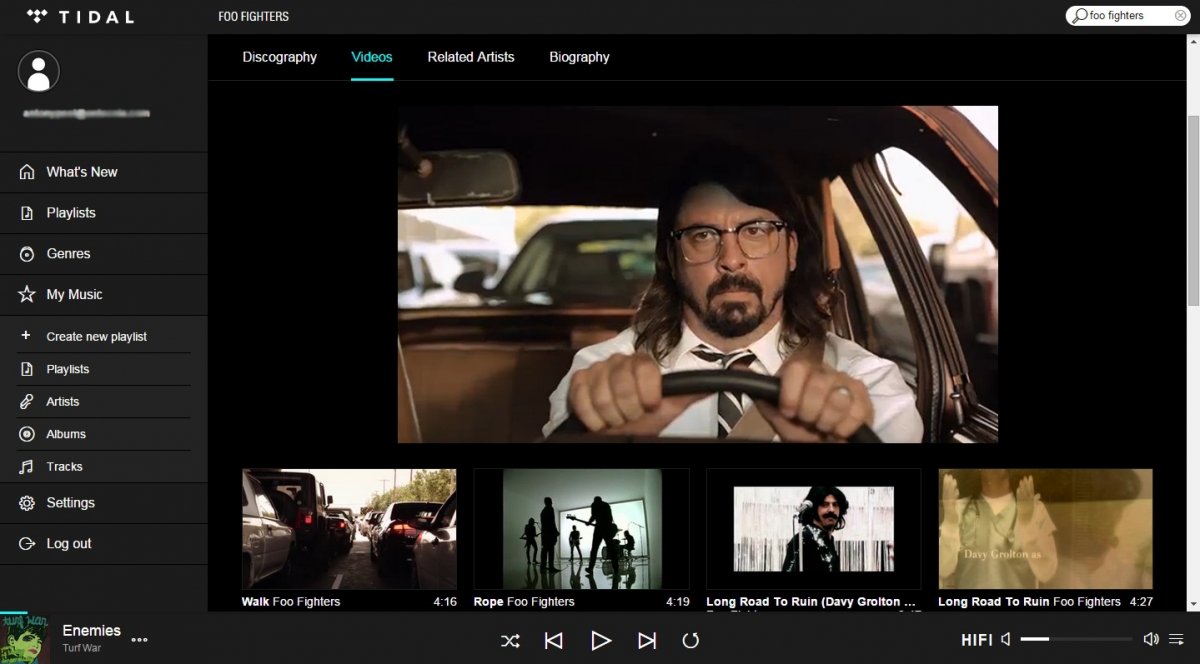Click the Log out arrow icon
This screenshot has height=664, width=1200.
(x=27, y=544)
